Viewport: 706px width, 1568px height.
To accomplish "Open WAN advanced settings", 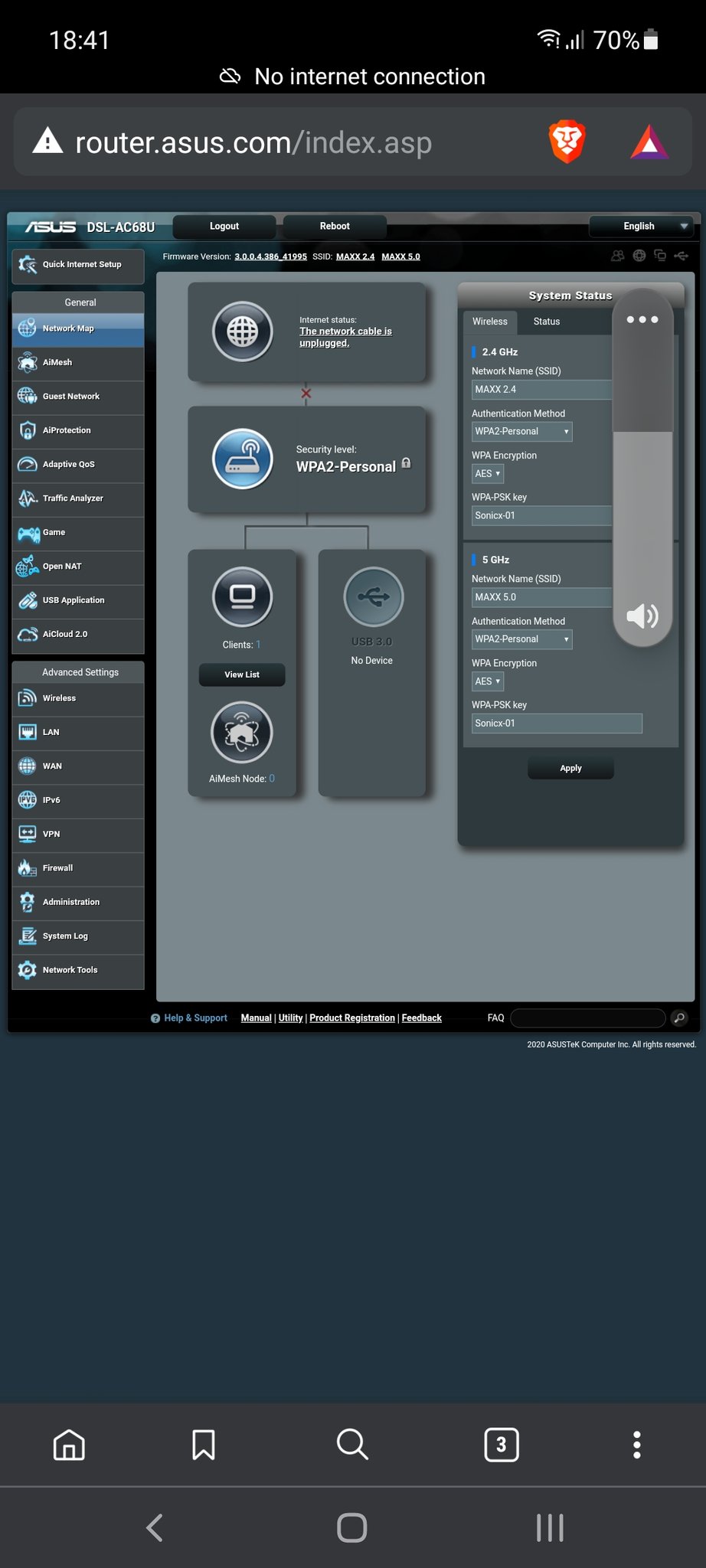I will (x=78, y=766).
